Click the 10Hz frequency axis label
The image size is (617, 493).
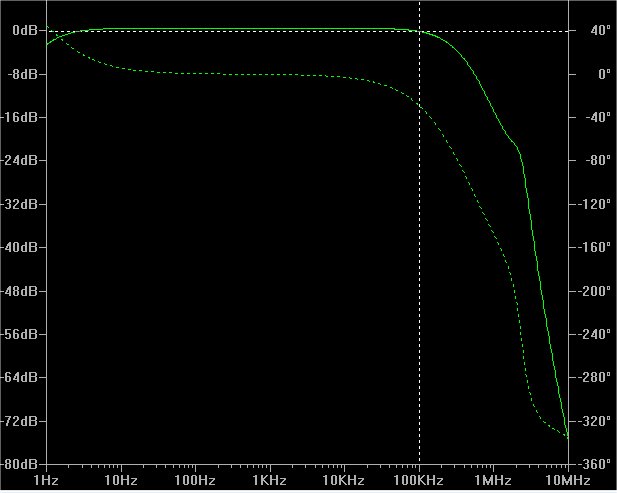[121, 480]
